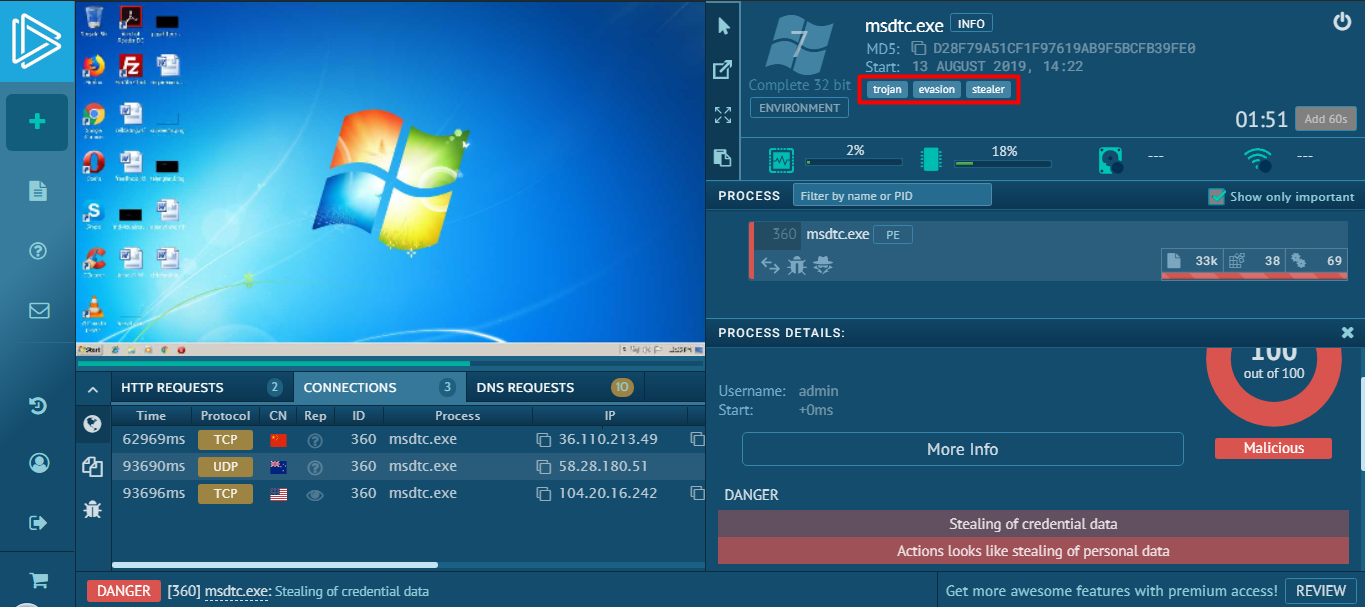Click the VM playback progress bar
Image resolution: width=1365 pixels, height=607 pixels.
391,364
